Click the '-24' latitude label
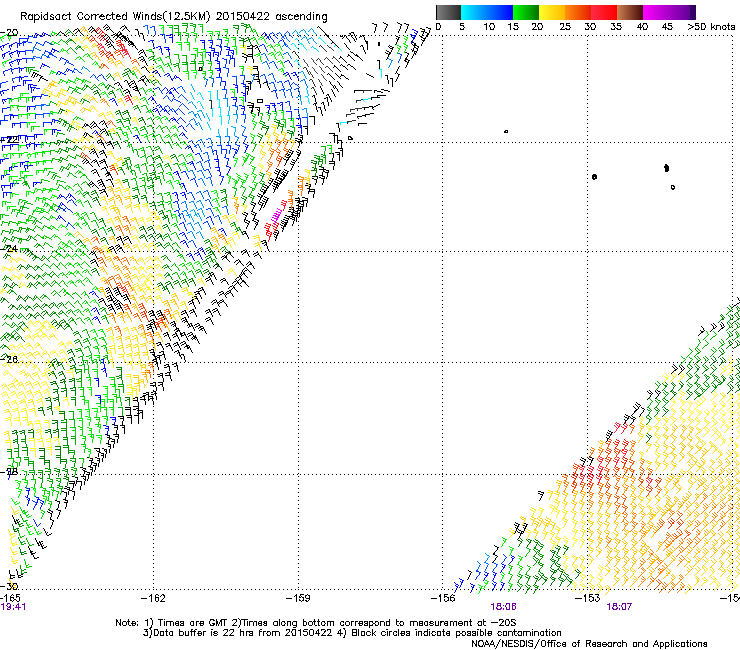 click(9, 248)
